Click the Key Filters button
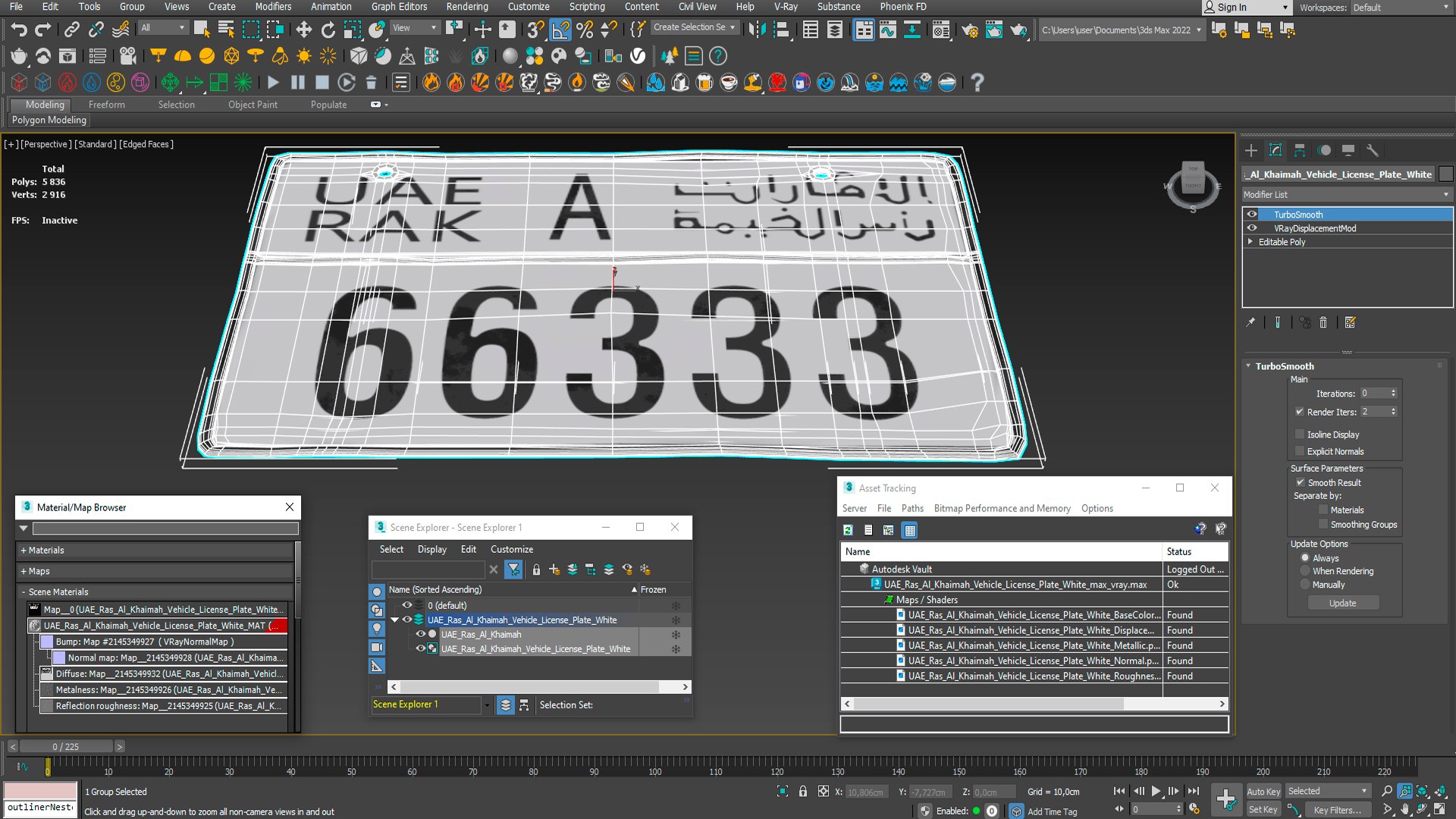 (x=1337, y=810)
